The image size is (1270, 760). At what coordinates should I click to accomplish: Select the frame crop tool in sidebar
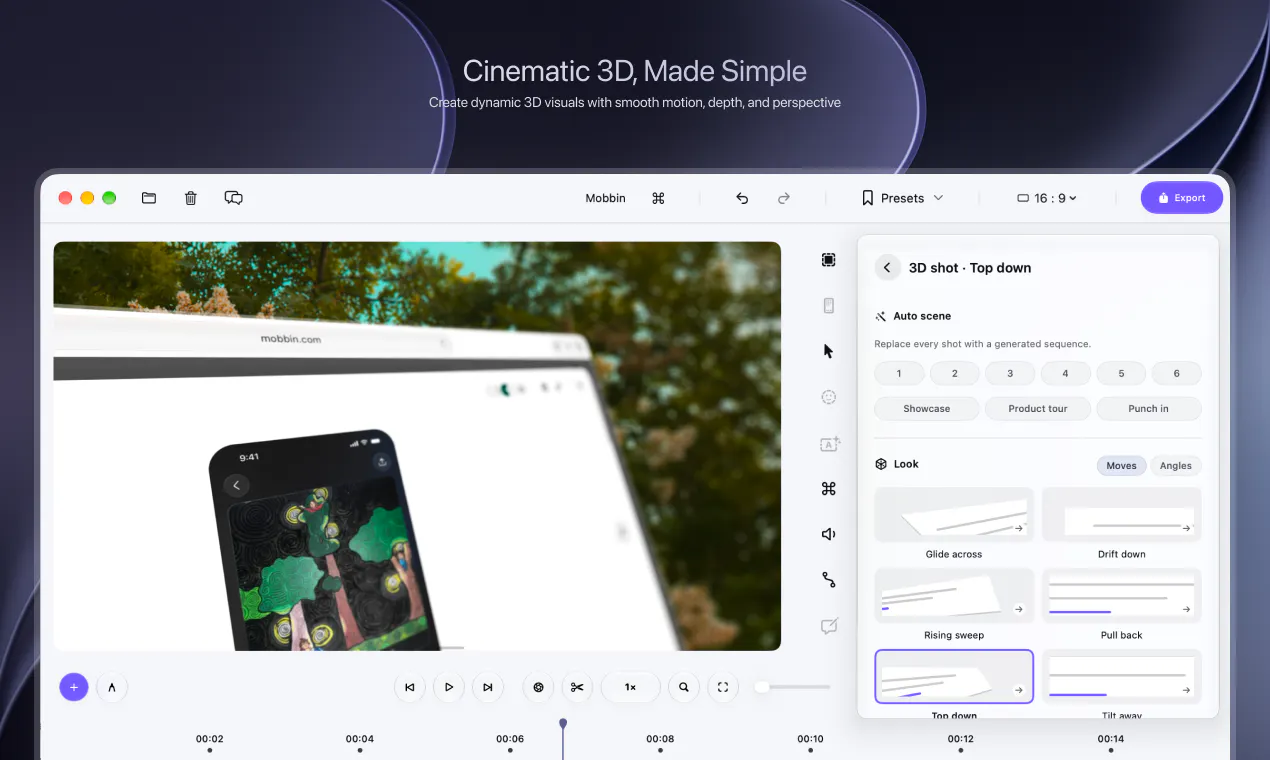point(829,260)
